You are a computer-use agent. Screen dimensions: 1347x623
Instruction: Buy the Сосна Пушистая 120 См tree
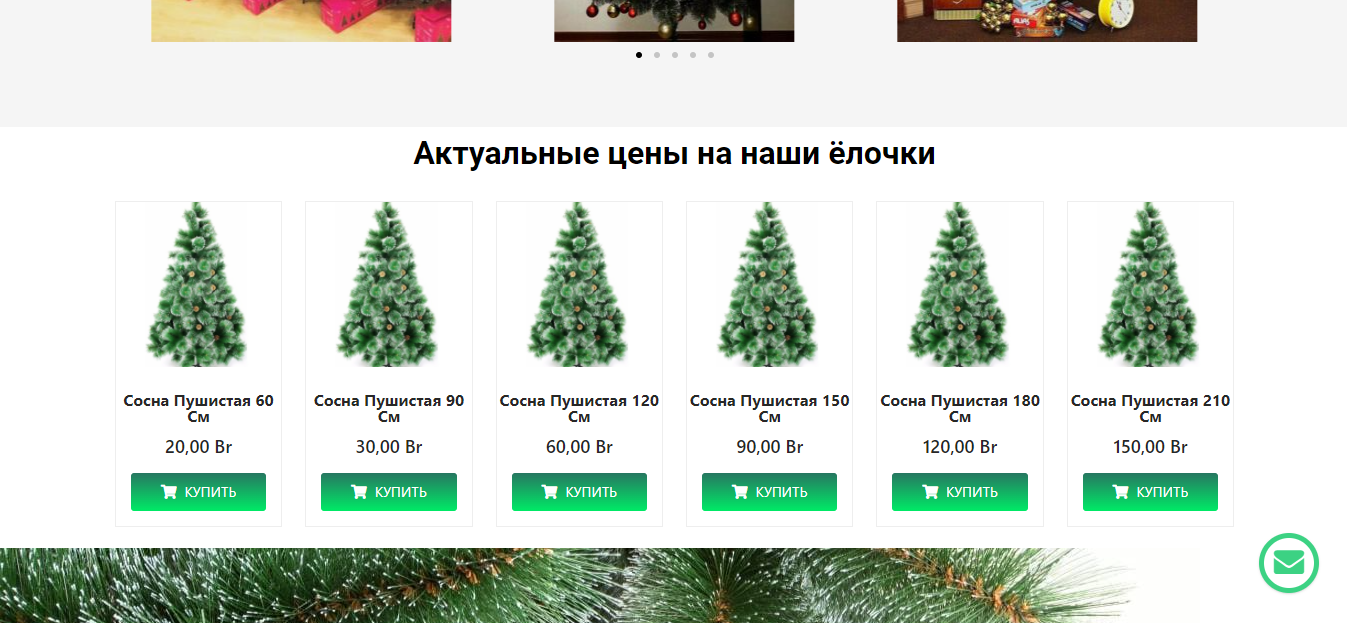tap(579, 492)
